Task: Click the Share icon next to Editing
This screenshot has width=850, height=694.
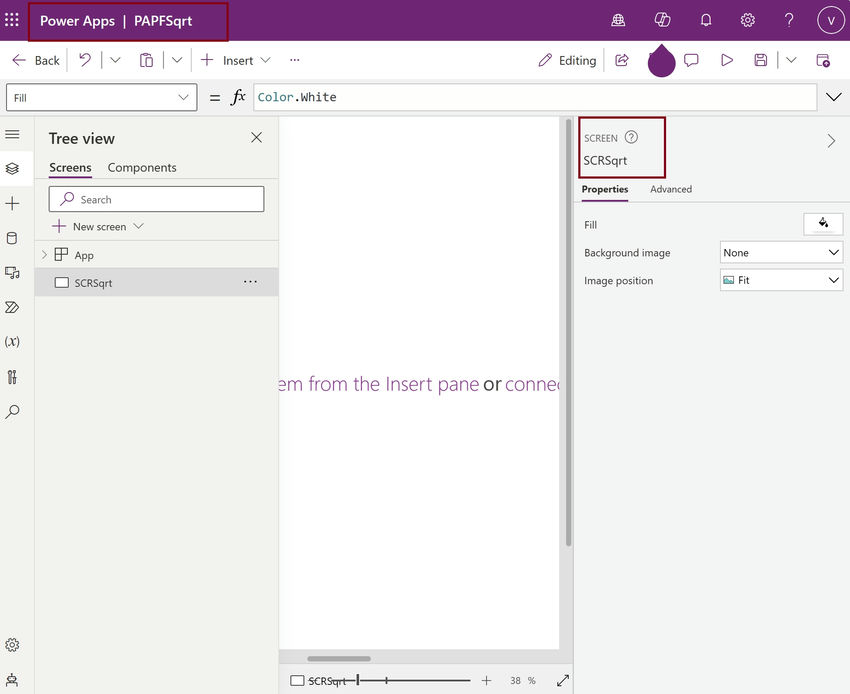Action: coord(622,60)
